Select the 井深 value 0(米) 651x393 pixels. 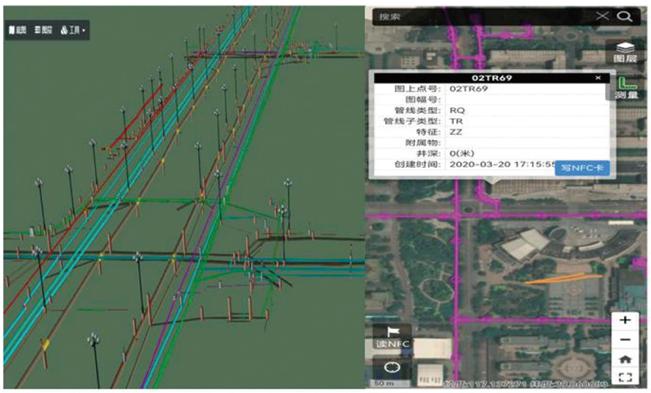pos(462,154)
